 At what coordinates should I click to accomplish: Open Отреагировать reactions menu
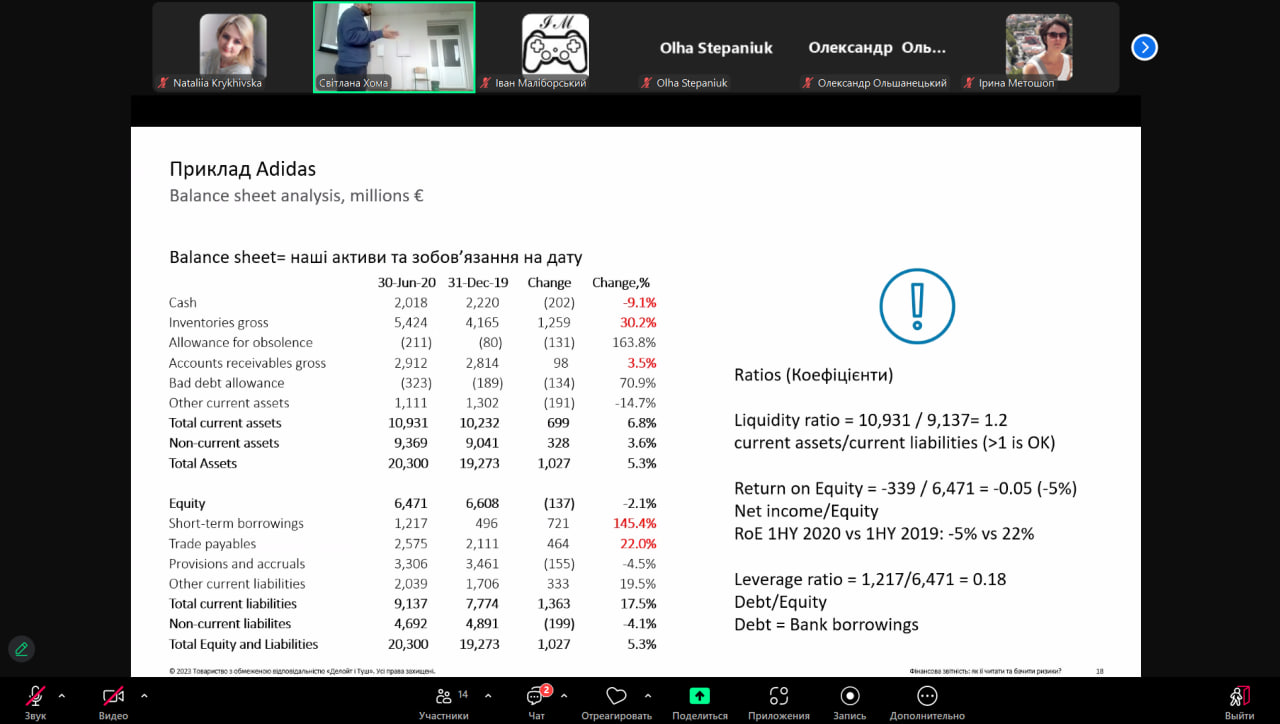coord(616,702)
